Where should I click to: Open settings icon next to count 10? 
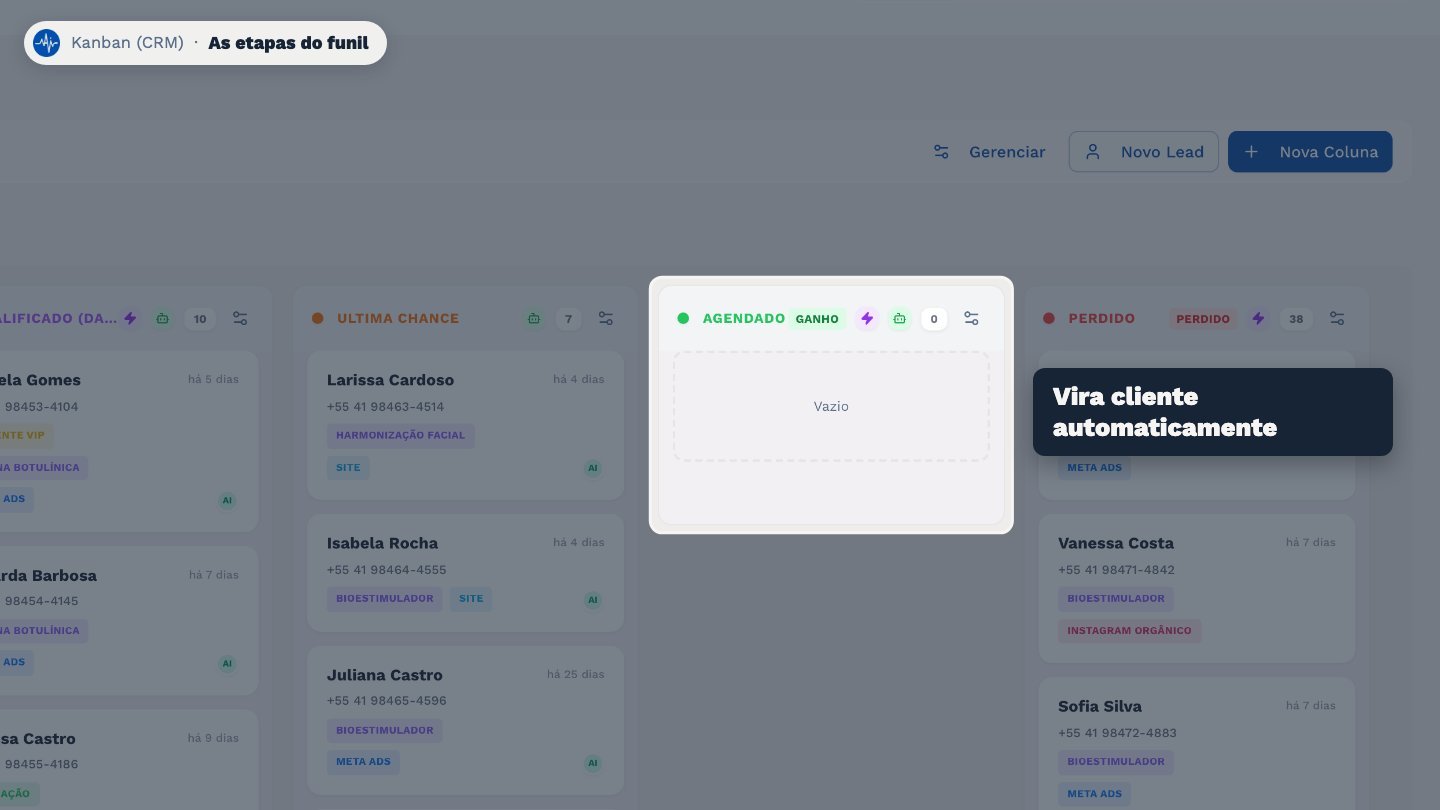click(x=240, y=318)
